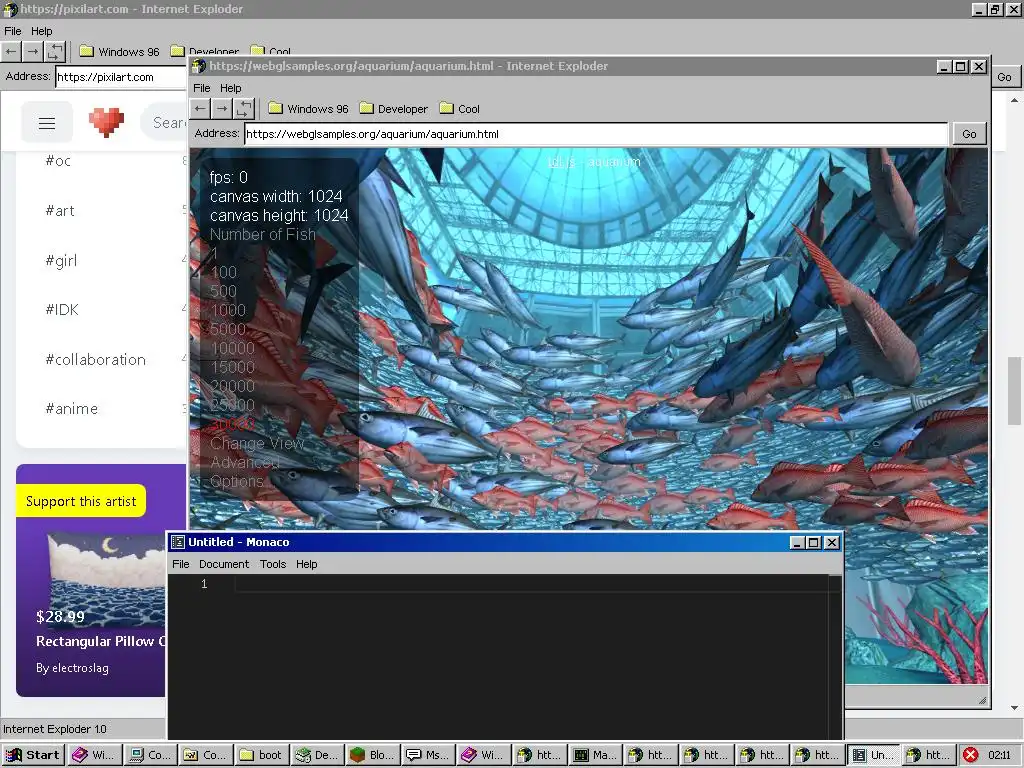This screenshot has width=1024, height=768.
Task: Open File menu in aquarium window
Action: tap(202, 88)
